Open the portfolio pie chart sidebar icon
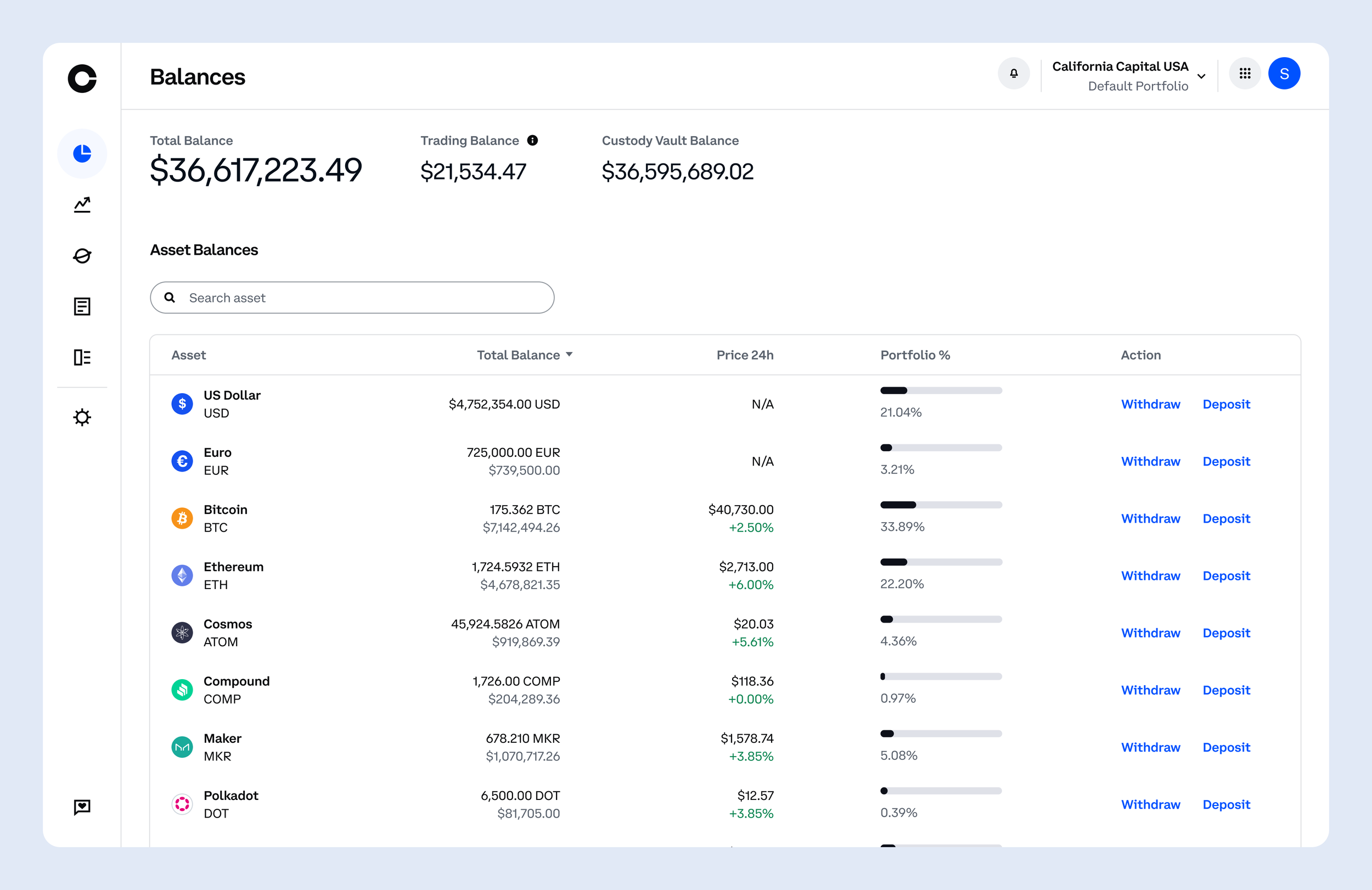1372x890 pixels. pos(82,153)
